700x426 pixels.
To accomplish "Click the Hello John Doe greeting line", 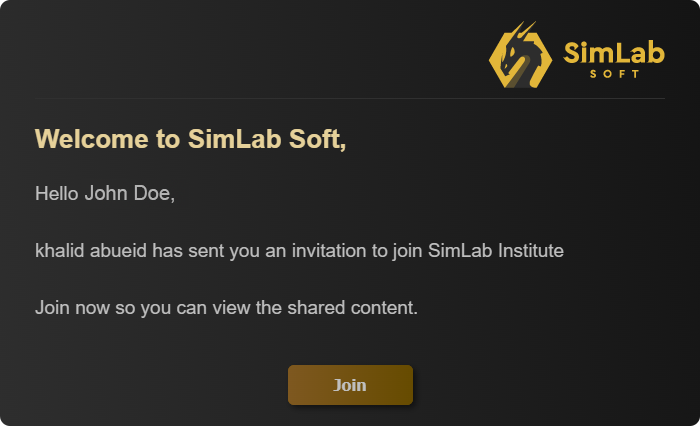I will point(105,193).
